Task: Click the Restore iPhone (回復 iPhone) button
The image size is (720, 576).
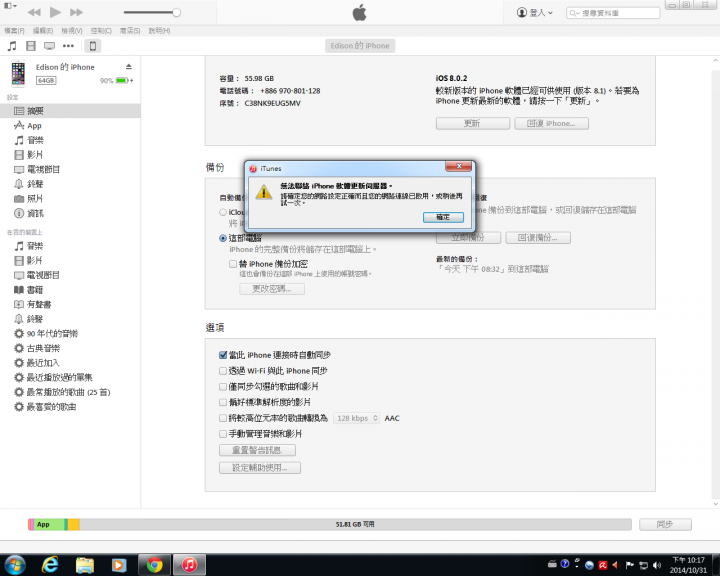Action: tap(551, 124)
